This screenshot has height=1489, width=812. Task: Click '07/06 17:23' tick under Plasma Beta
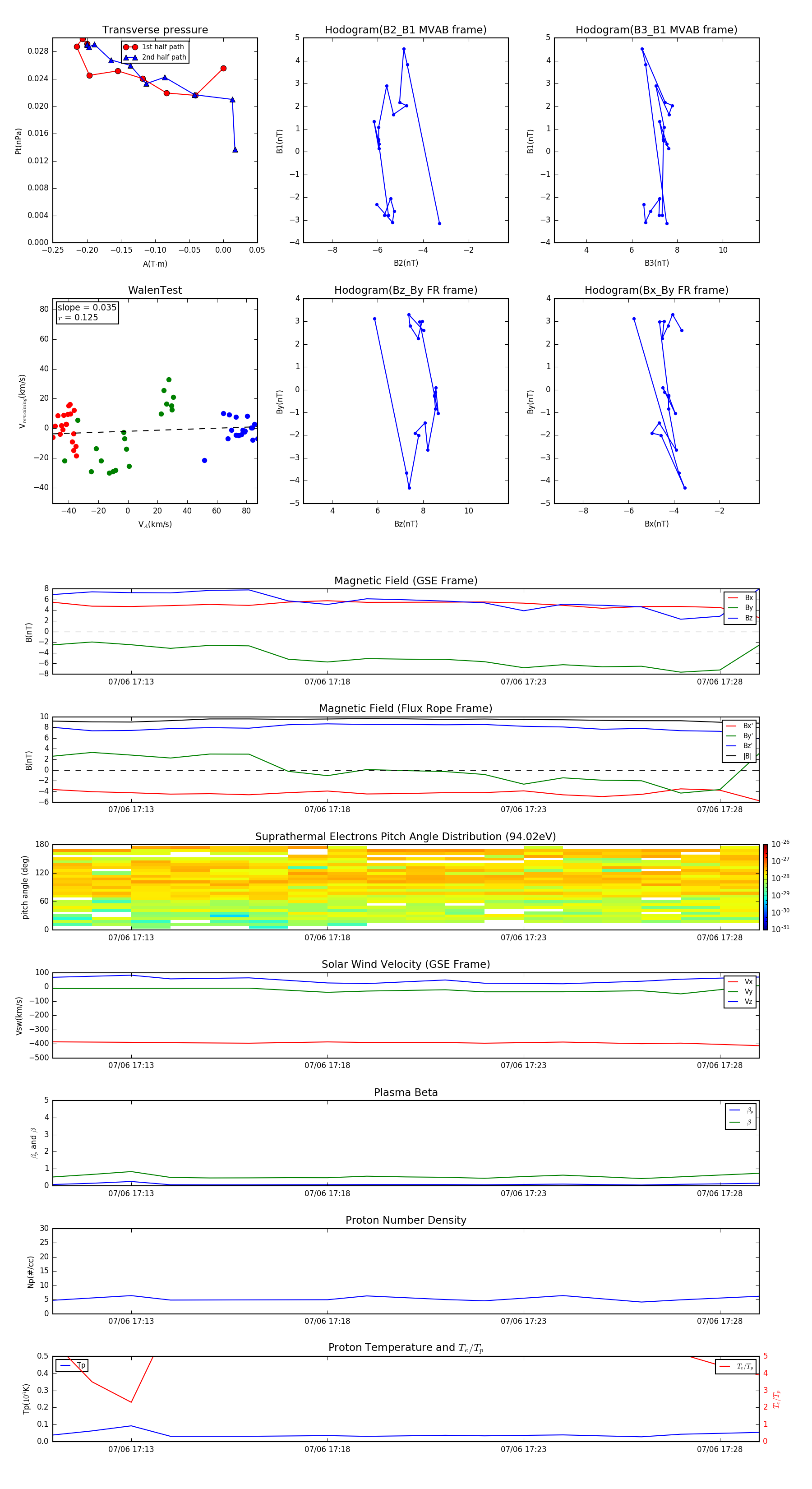524,1193
